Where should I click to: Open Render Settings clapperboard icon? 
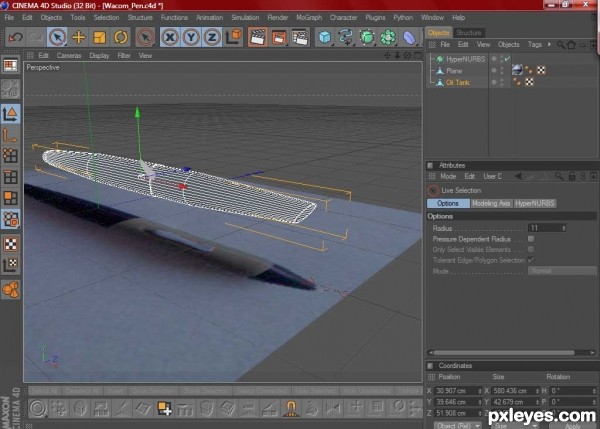pos(300,37)
